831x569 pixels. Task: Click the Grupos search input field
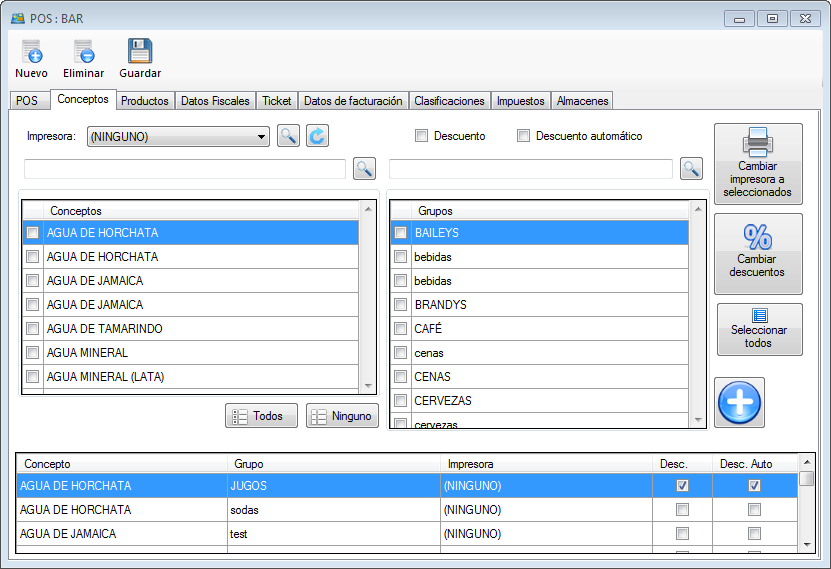[531, 169]
